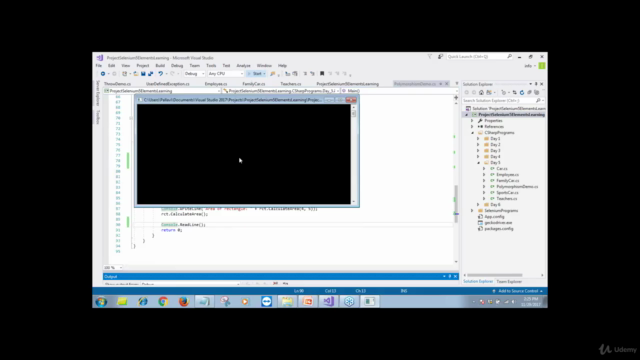This screenshot has width=640, height=360.
Task: Click the PowerPoint taskbar icon
Action: pos(308,302)
